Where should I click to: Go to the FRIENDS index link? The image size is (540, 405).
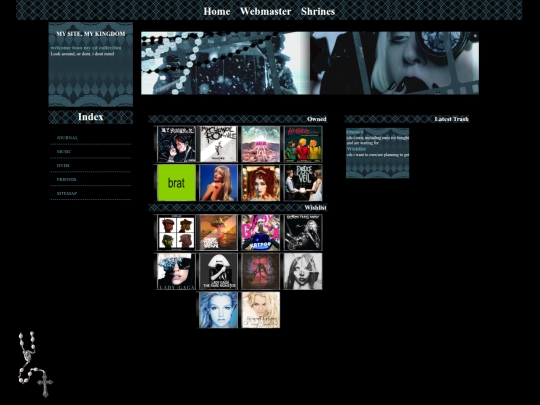point(66,179)
